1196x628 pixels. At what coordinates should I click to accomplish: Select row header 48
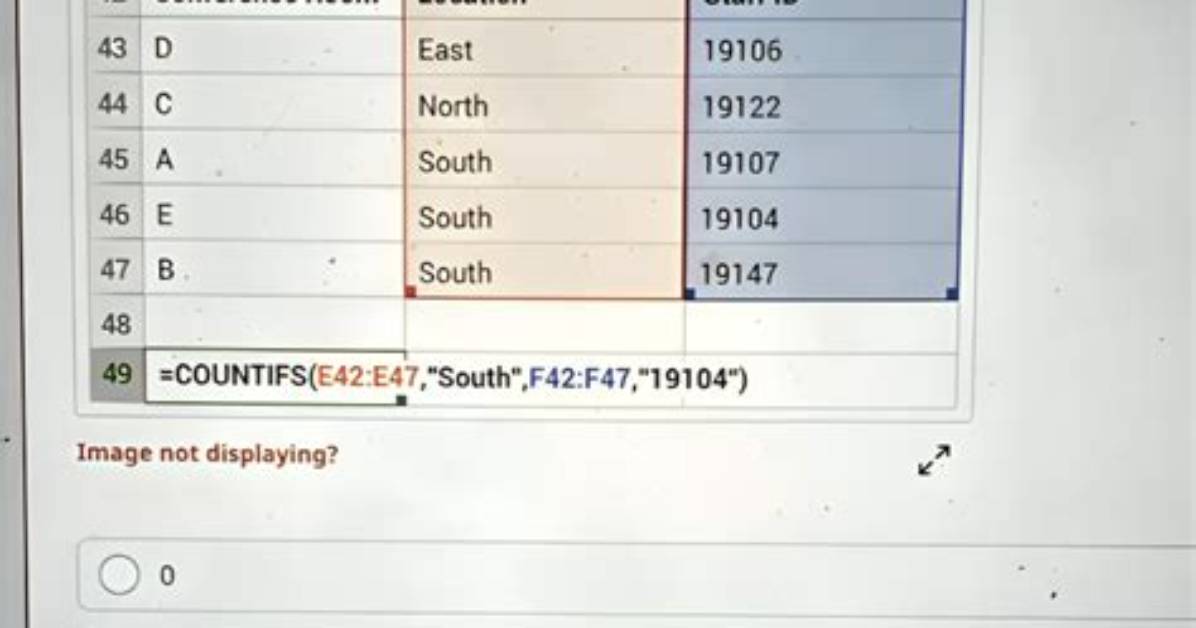115,324
